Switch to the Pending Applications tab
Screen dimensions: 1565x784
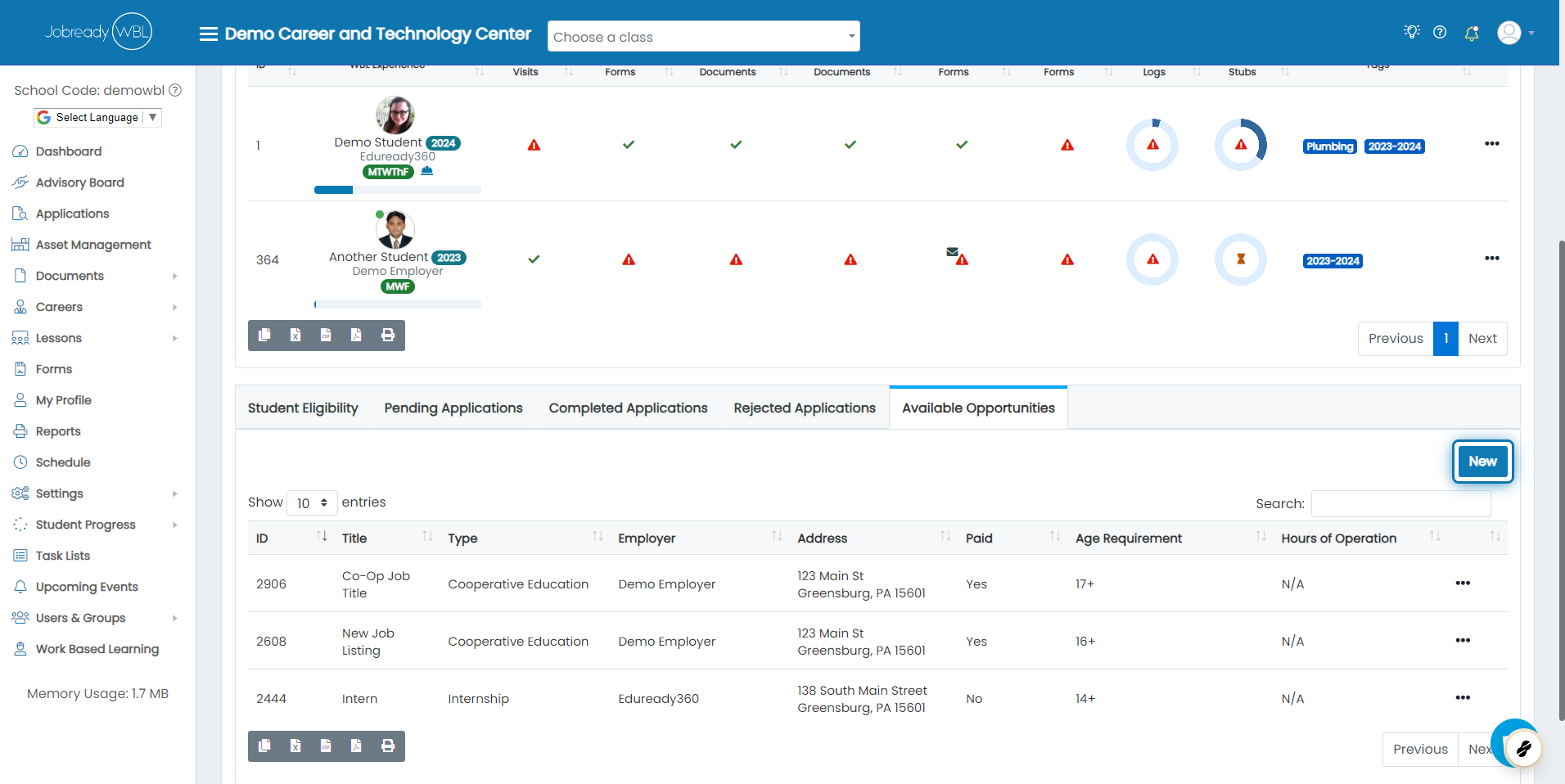click(x=453, y=408)
